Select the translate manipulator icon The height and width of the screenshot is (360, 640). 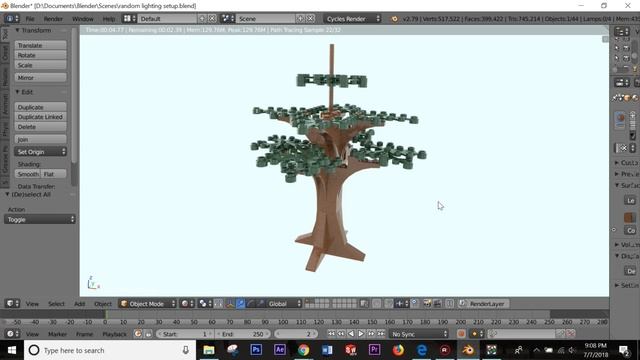pyautogui.click(x=240, y=304)
